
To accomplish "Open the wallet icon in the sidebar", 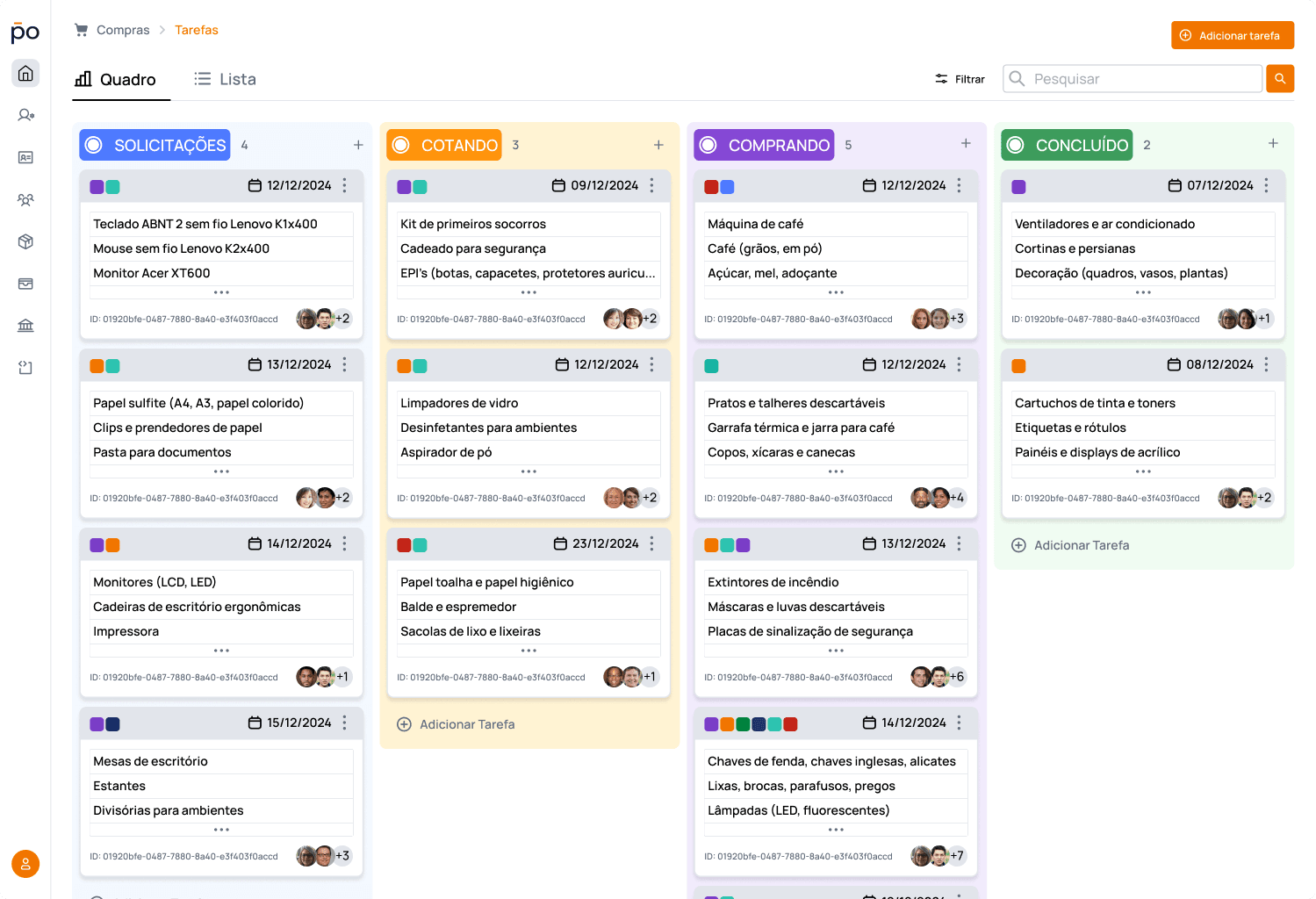I will pos(25,284).
